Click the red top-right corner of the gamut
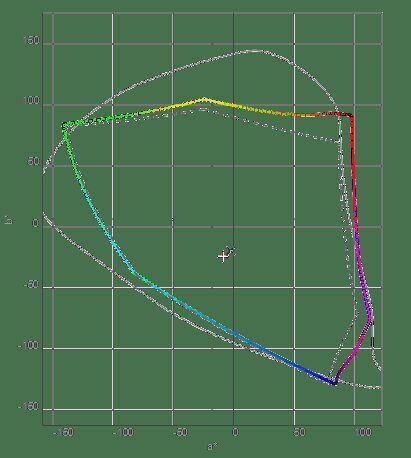Screen dimensions: 411x458 tap(351, 115)
